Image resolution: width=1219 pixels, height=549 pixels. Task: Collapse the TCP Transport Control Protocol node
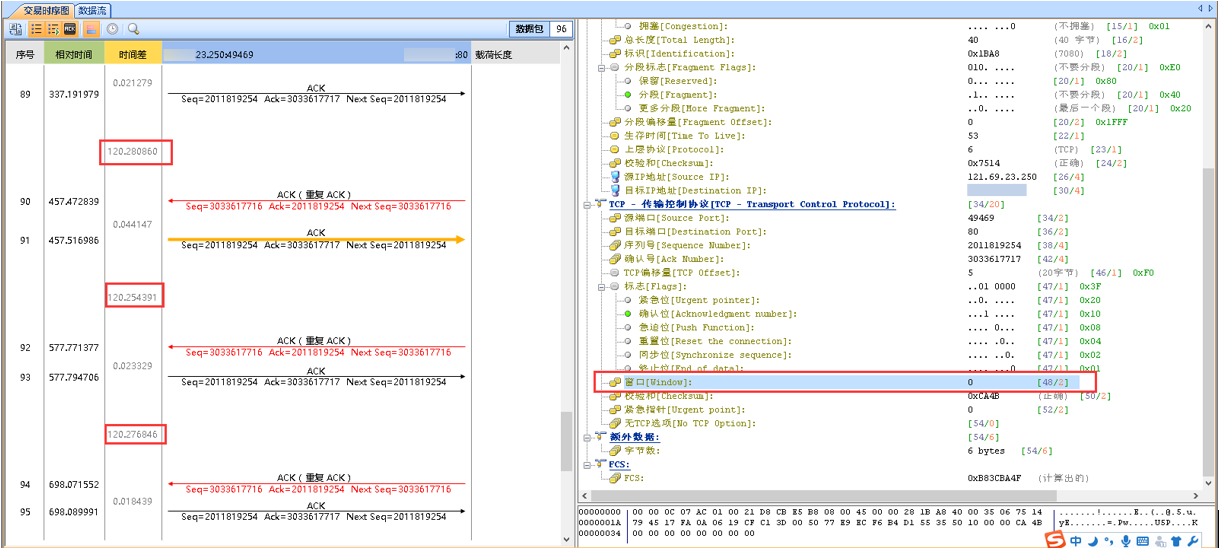[x=587, y=204]
